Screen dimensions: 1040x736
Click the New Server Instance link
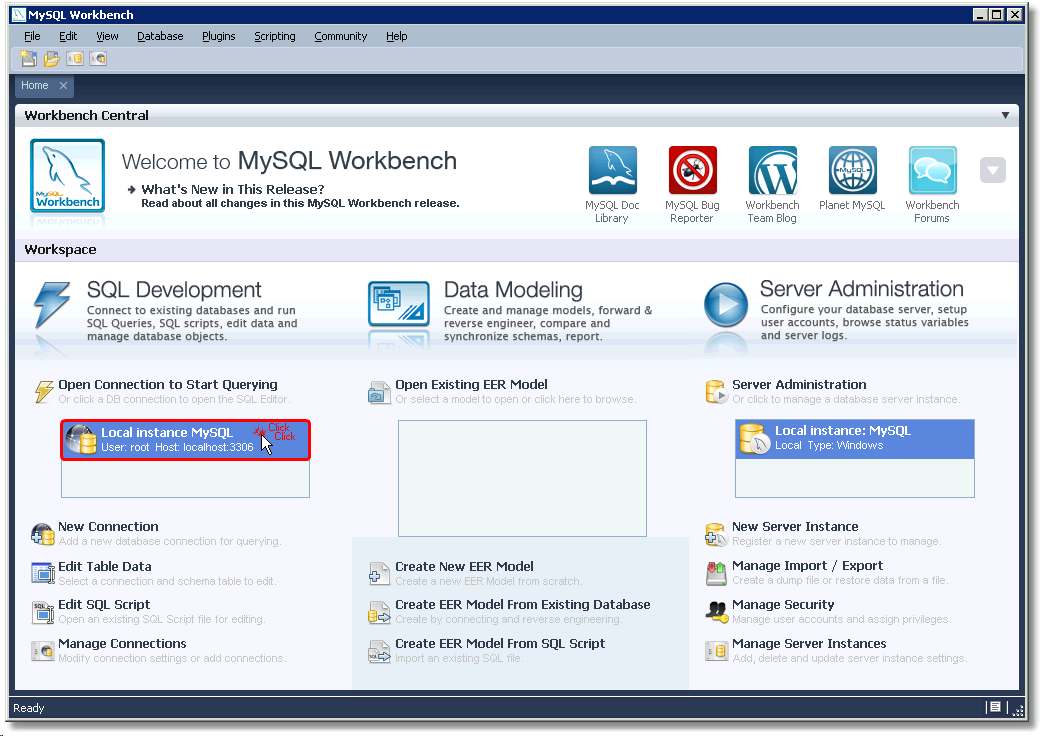[x=795, y=526]
